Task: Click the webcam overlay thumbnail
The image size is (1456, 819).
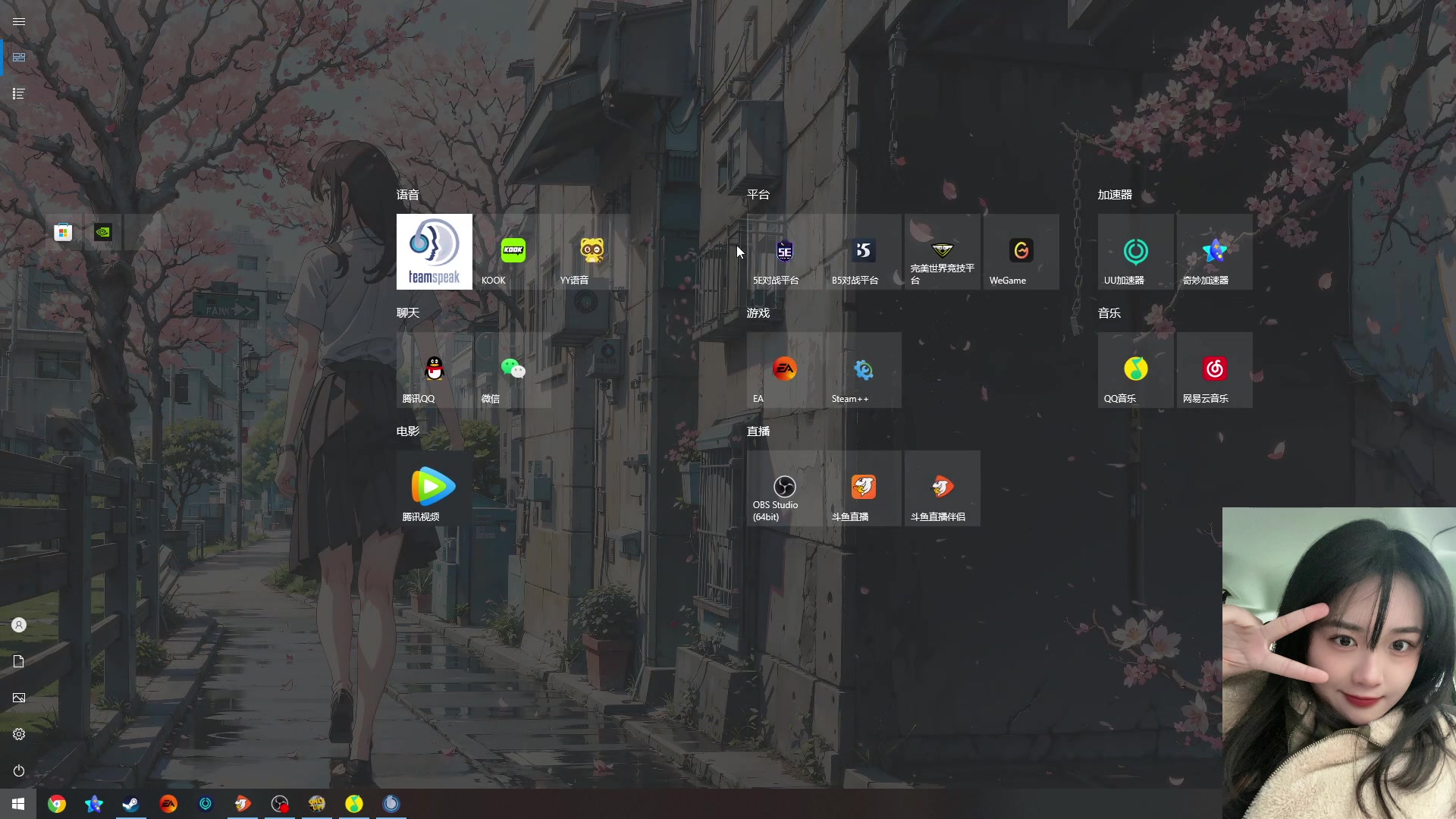Action: 1339,663
